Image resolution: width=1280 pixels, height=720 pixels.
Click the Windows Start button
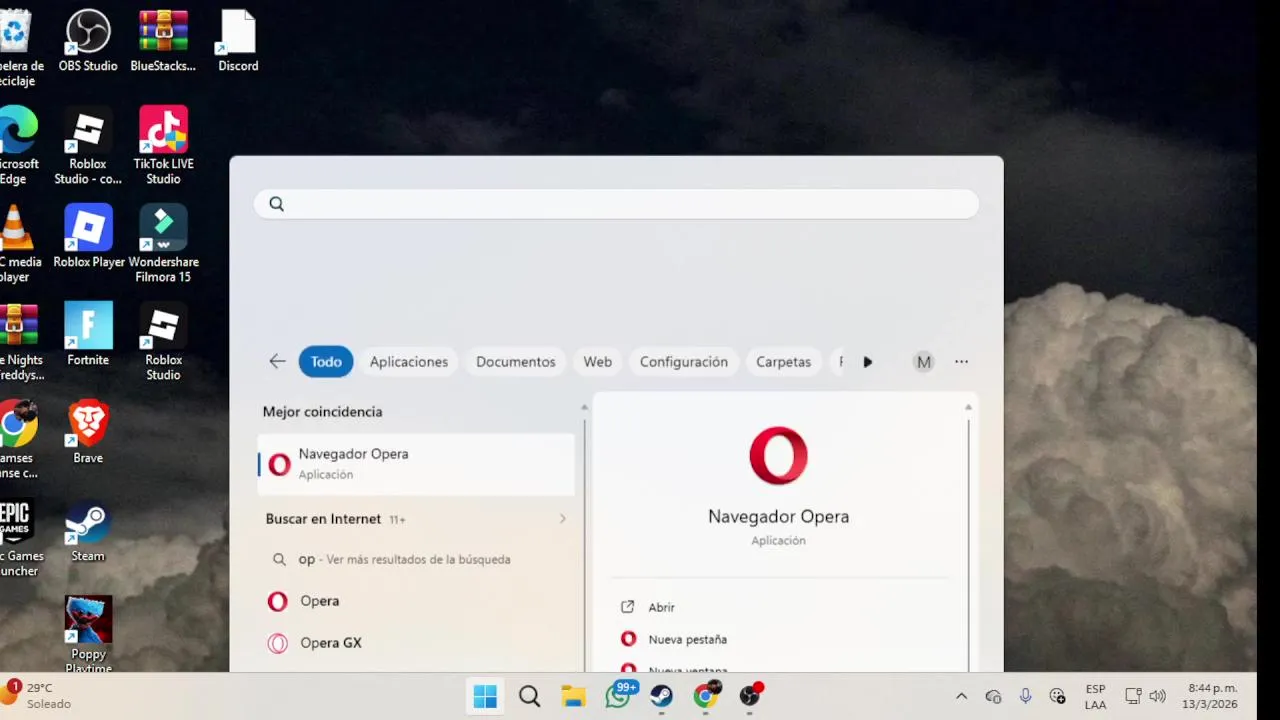(x=485, y=696)
